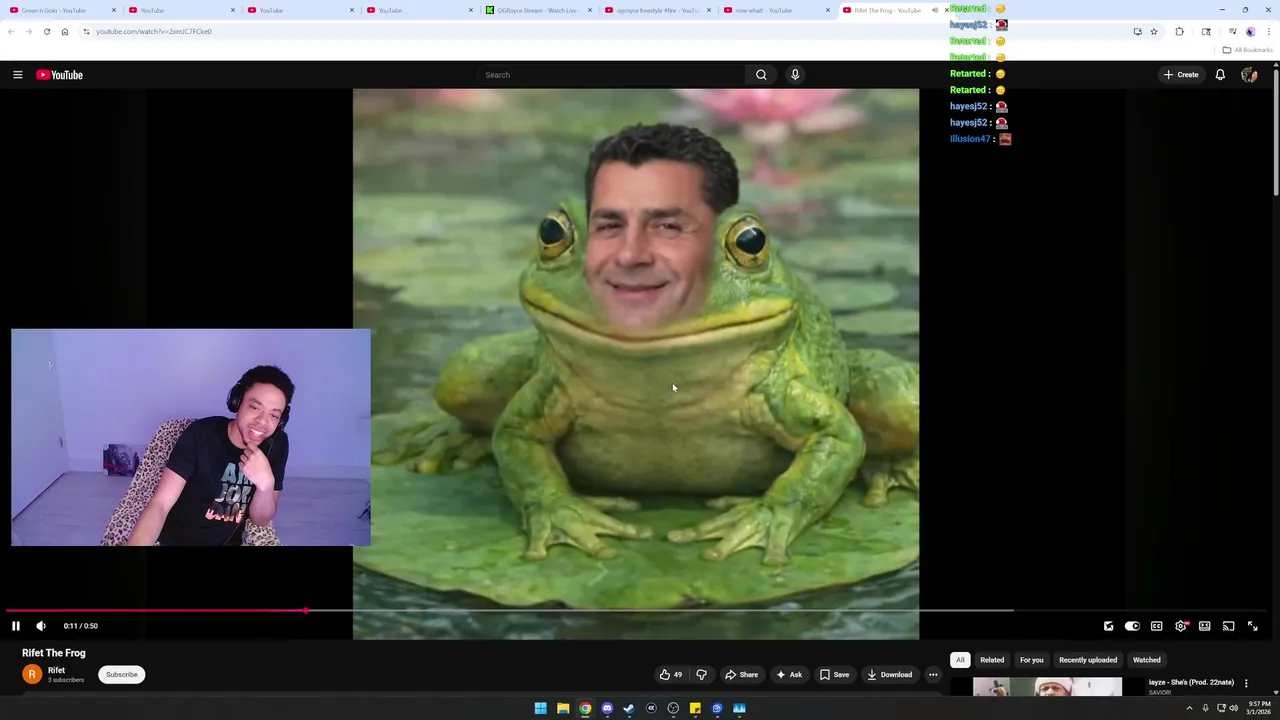Switch to the Green n Goin tab
The image size is (1280, 720).
(x=60, y=10)
